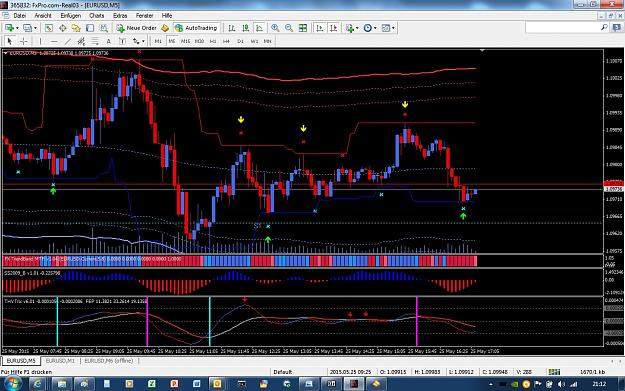Select the horizontal line tool
625x391 pixels.
point(54,41)
